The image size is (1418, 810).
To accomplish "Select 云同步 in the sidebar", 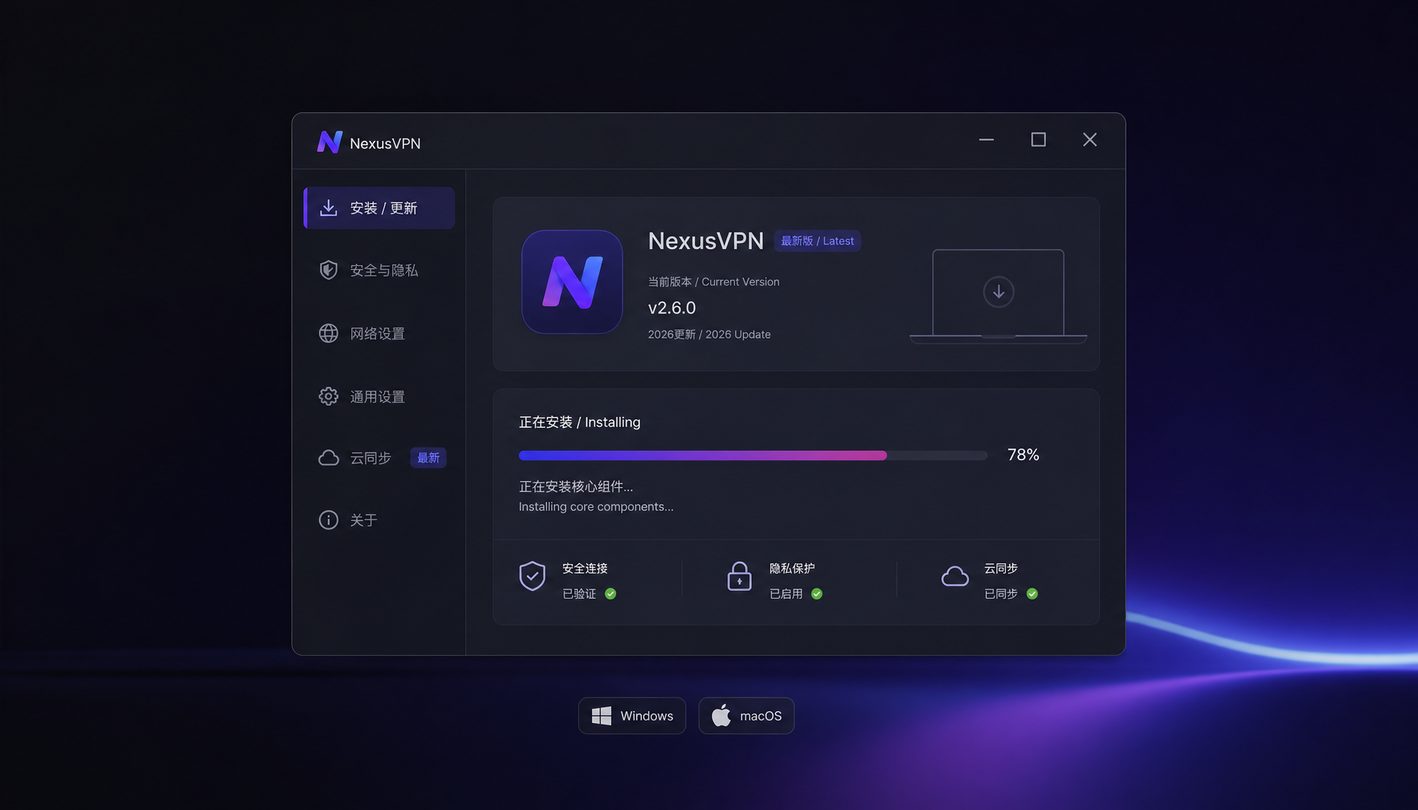I will pyautogui.click(x=379, y=458).
